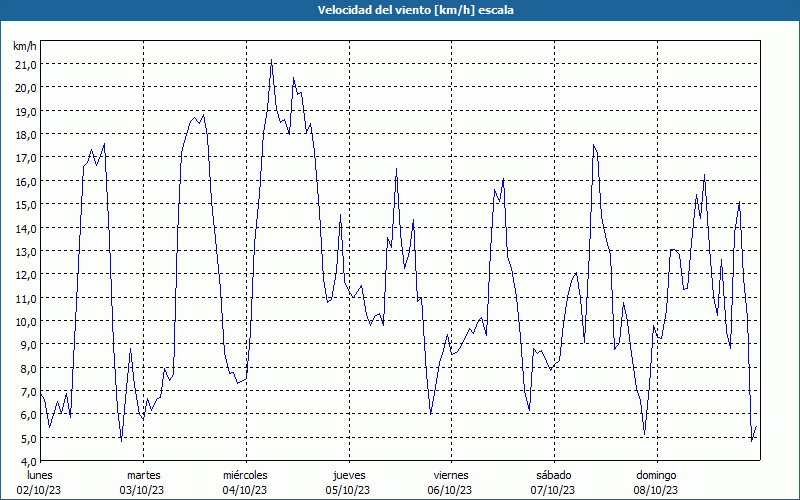
Task: Select the date label 05/10/23
Action: (x=347, y=490)
